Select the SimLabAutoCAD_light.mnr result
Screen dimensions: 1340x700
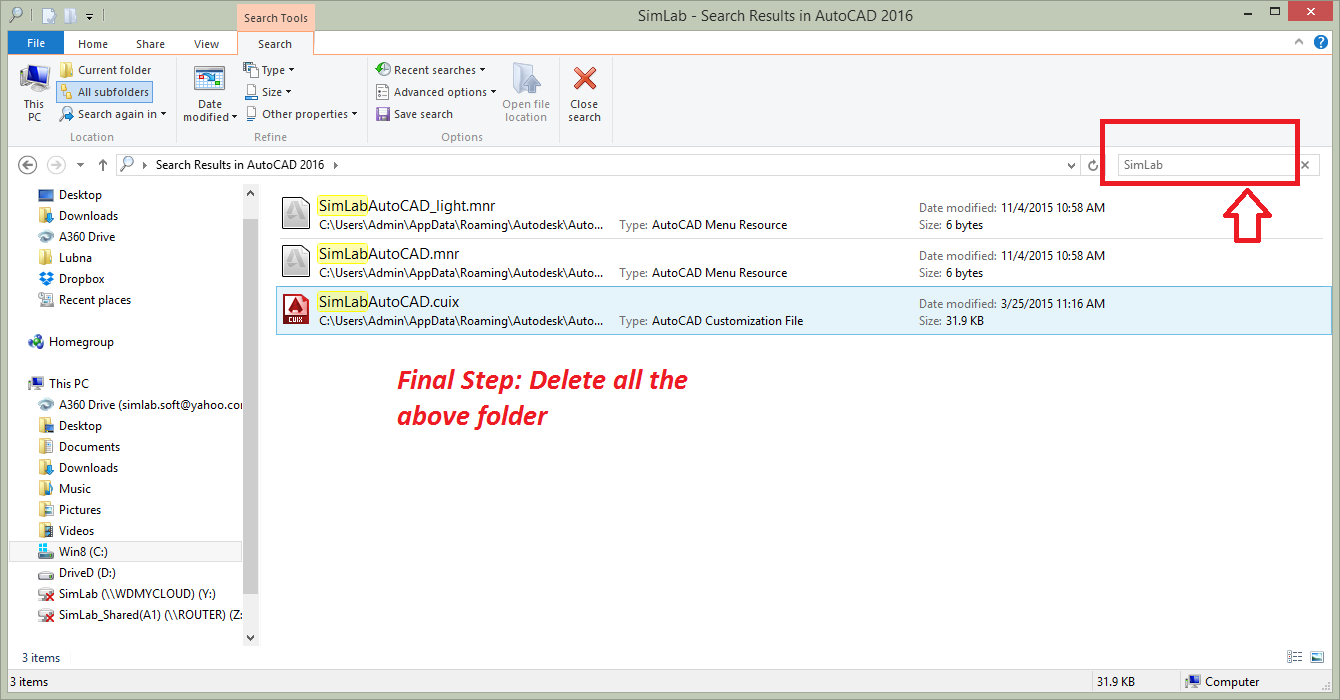point(406,206)
